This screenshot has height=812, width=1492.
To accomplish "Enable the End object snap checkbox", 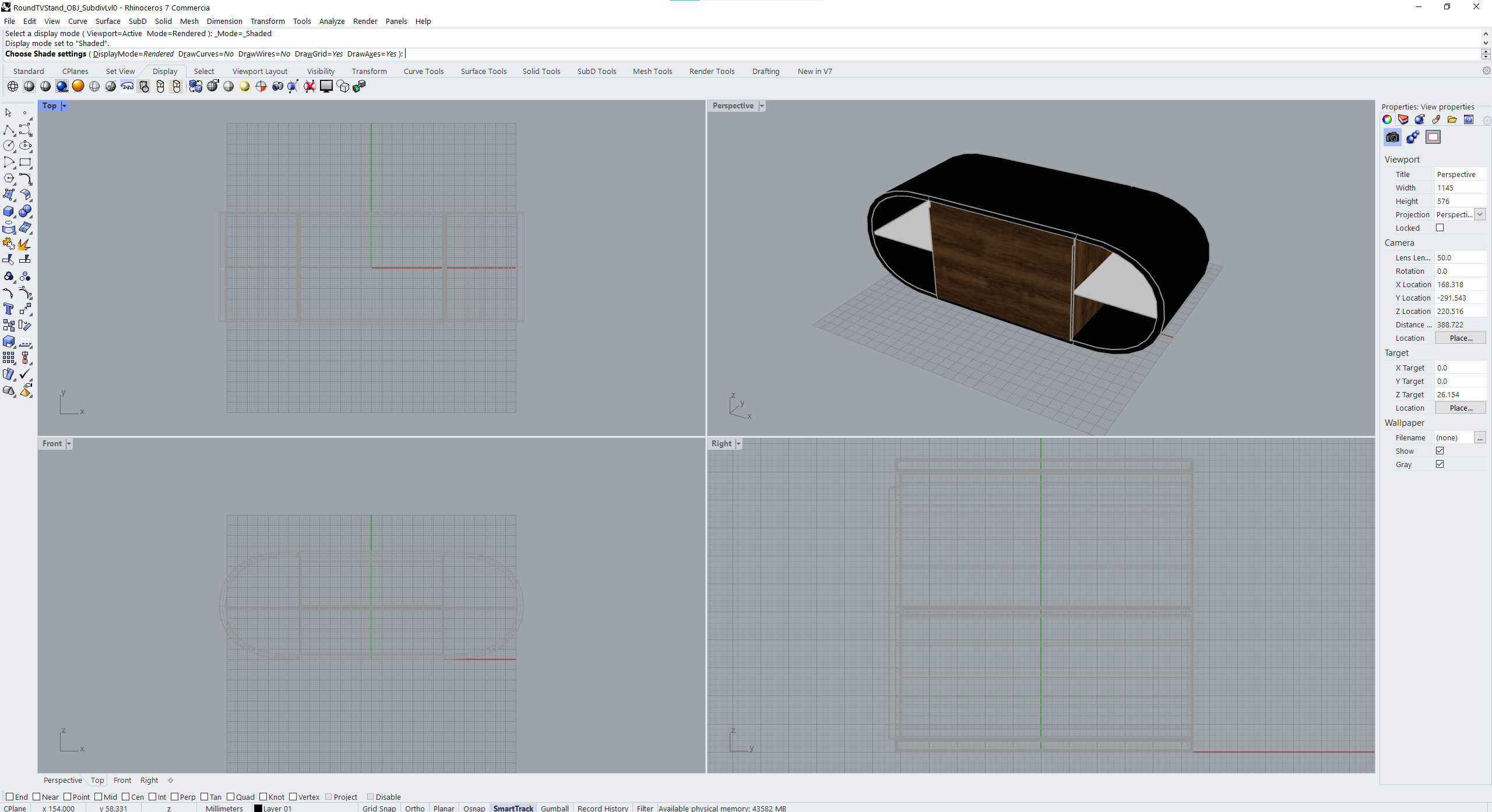I will point(9,797).
